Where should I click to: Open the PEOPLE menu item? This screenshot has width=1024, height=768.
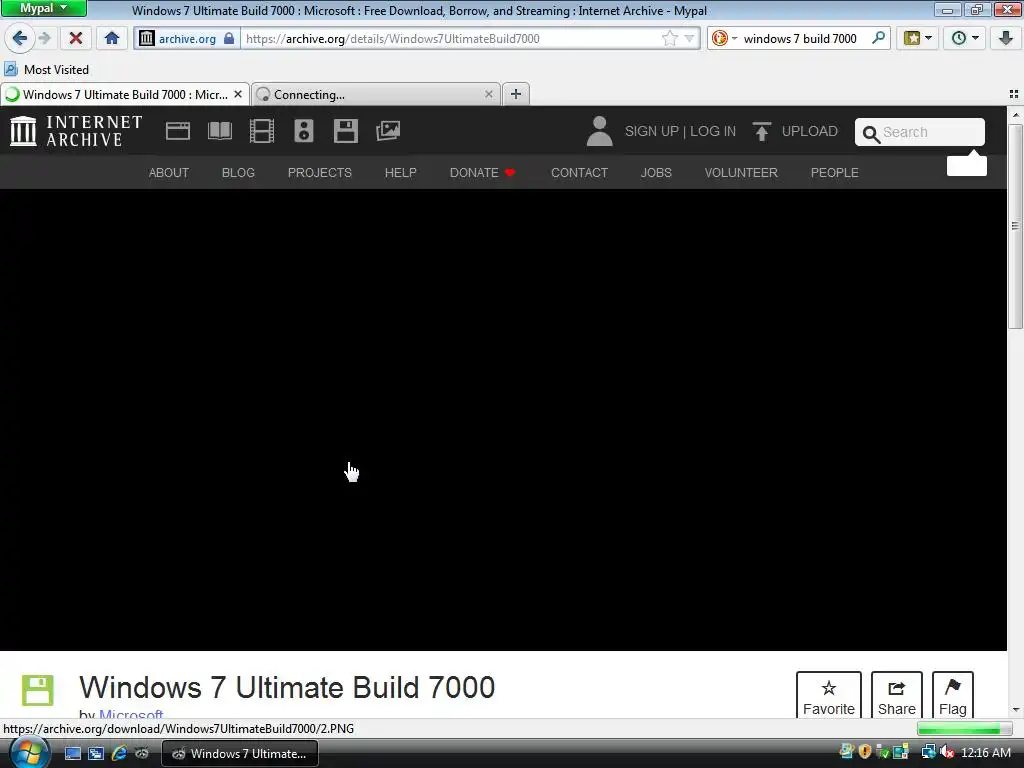[x=834, y=172]
